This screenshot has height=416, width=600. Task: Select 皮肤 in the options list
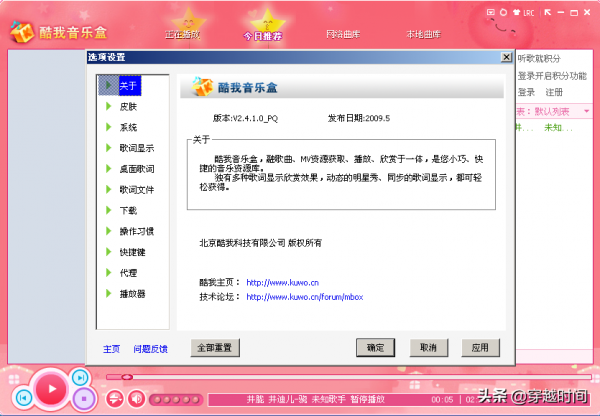pos(128,106)
